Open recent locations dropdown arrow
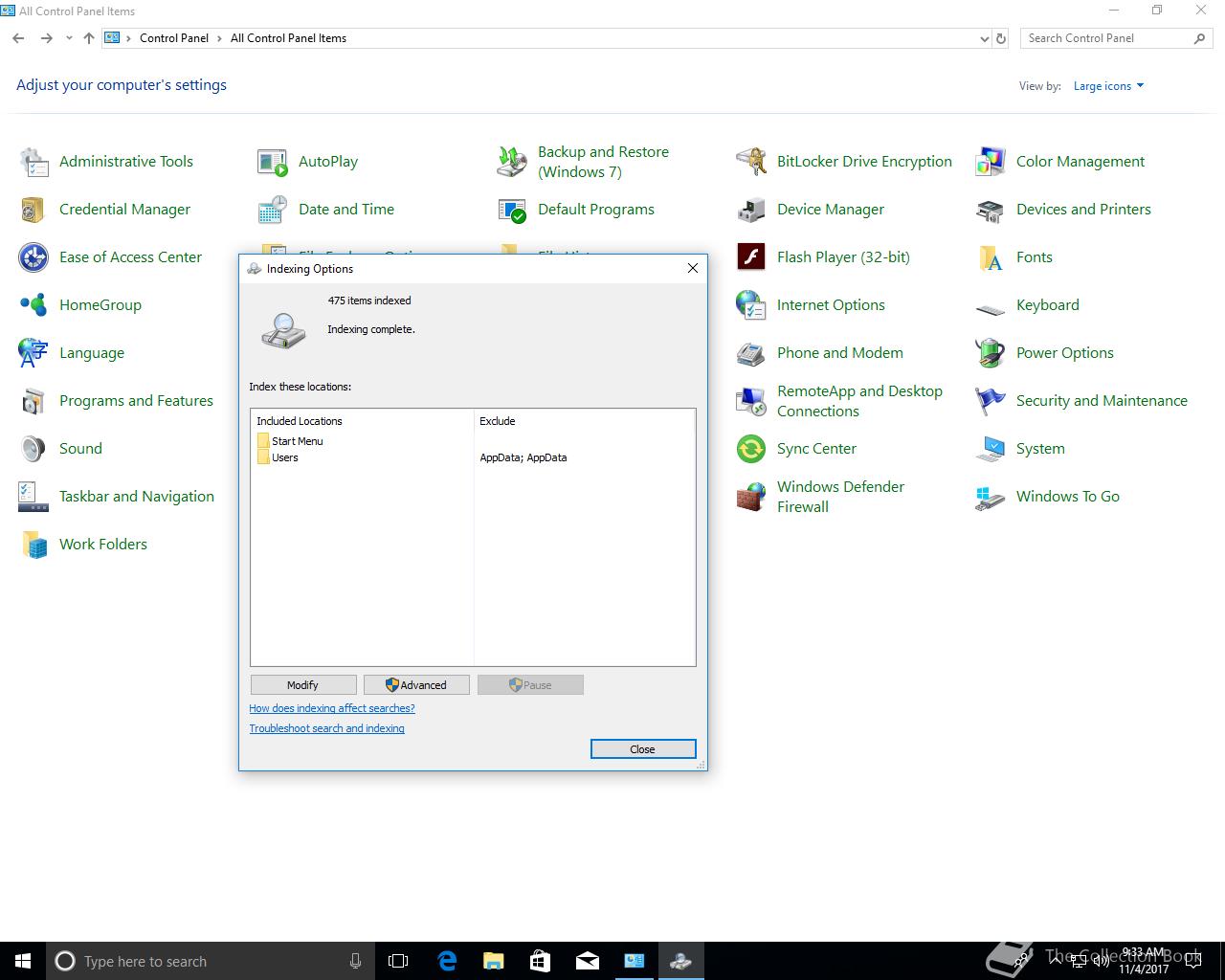This screenshot has width=1225, height=980. pos(69,38)
